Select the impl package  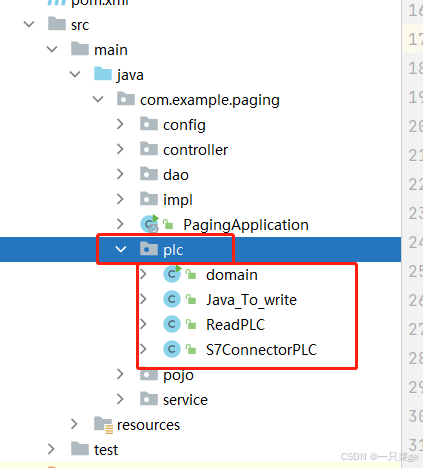click(x=178, y=200)
